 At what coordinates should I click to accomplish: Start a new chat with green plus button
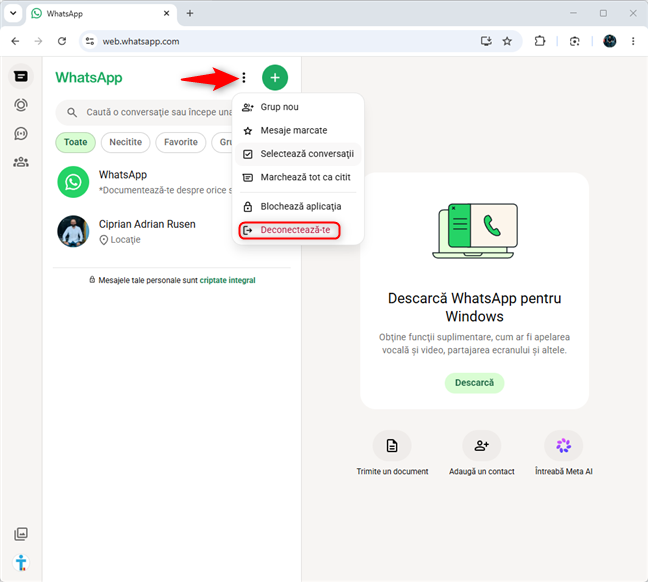pos(275,77)
